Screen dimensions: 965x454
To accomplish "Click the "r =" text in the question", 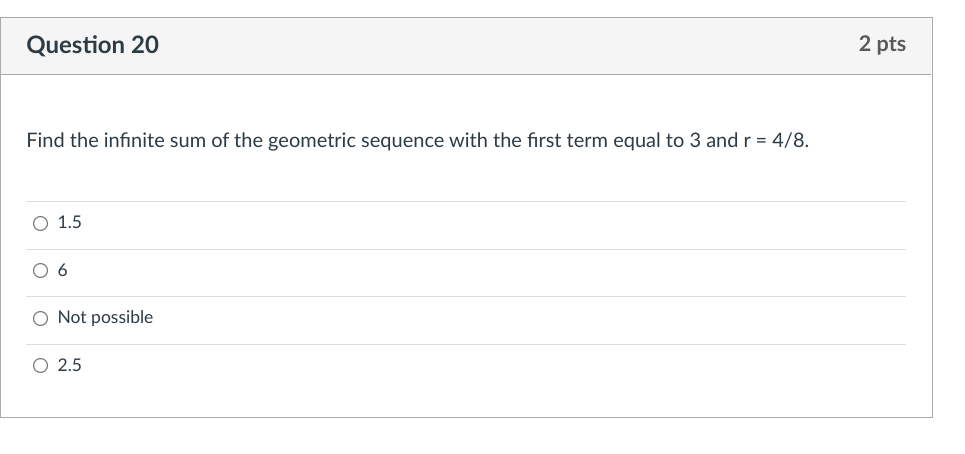I will 751,140.
